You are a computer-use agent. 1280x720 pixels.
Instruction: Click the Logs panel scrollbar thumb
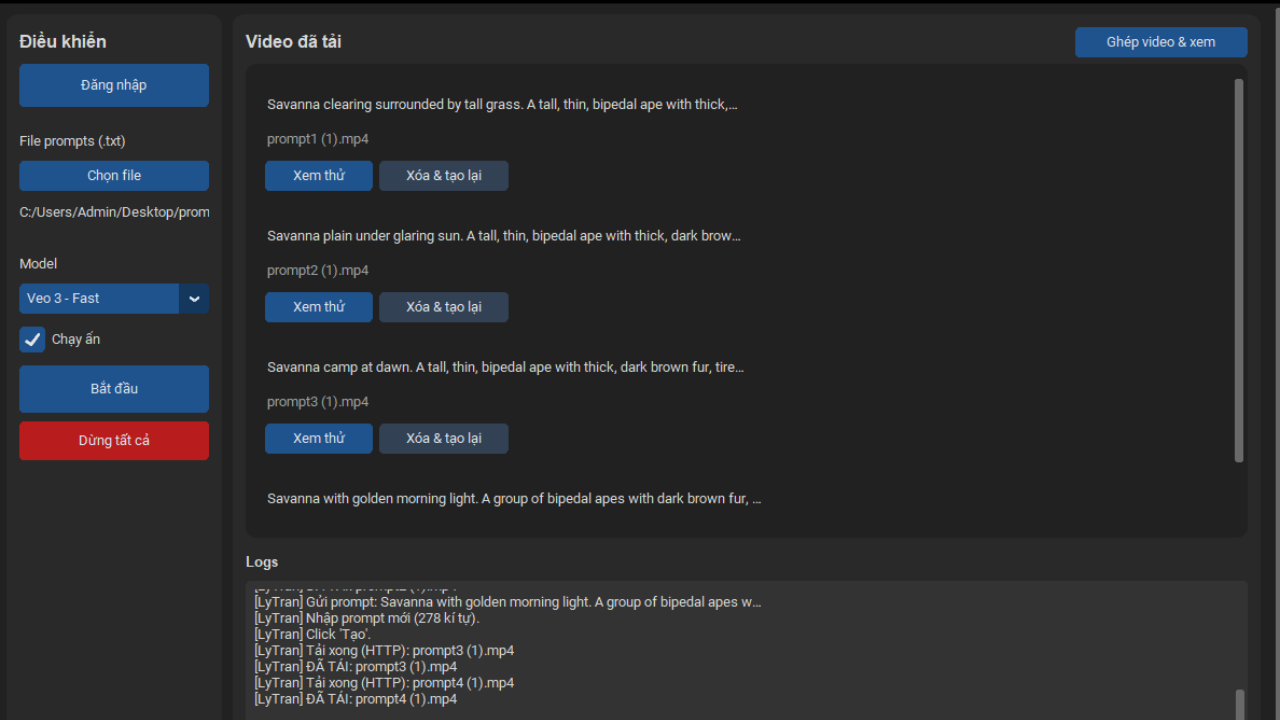click(x=1241, y=704)
